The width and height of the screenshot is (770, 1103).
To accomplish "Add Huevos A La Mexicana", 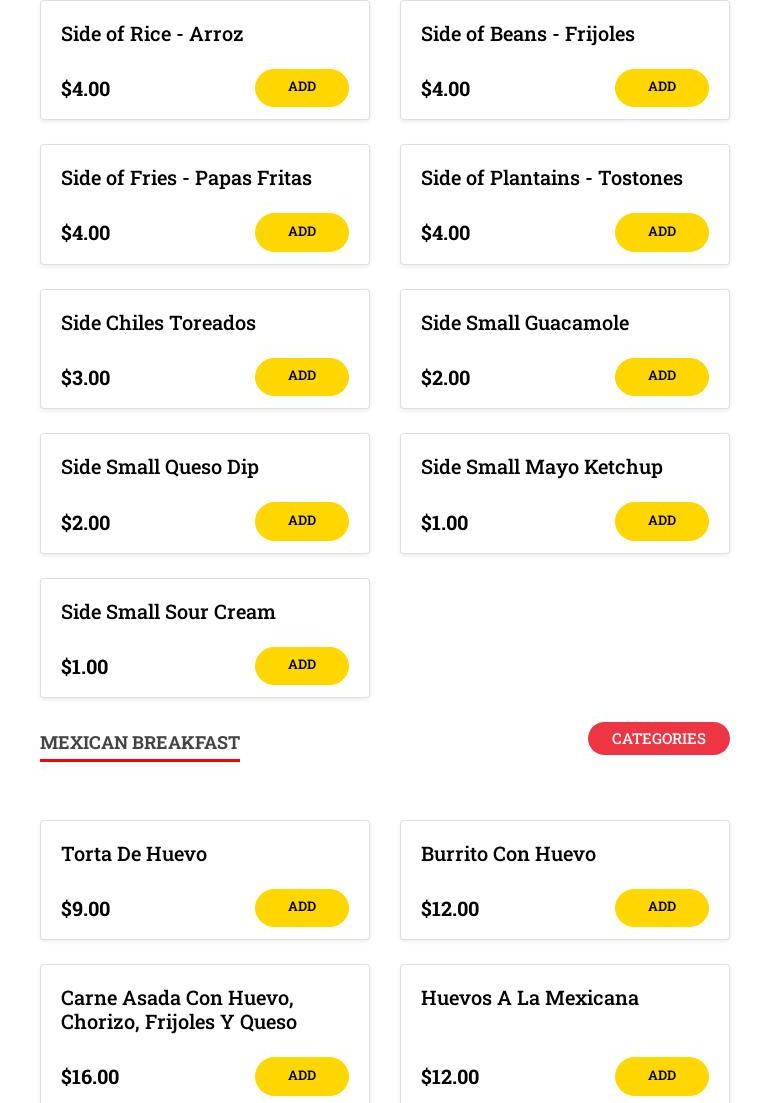I will [662, 1076].
